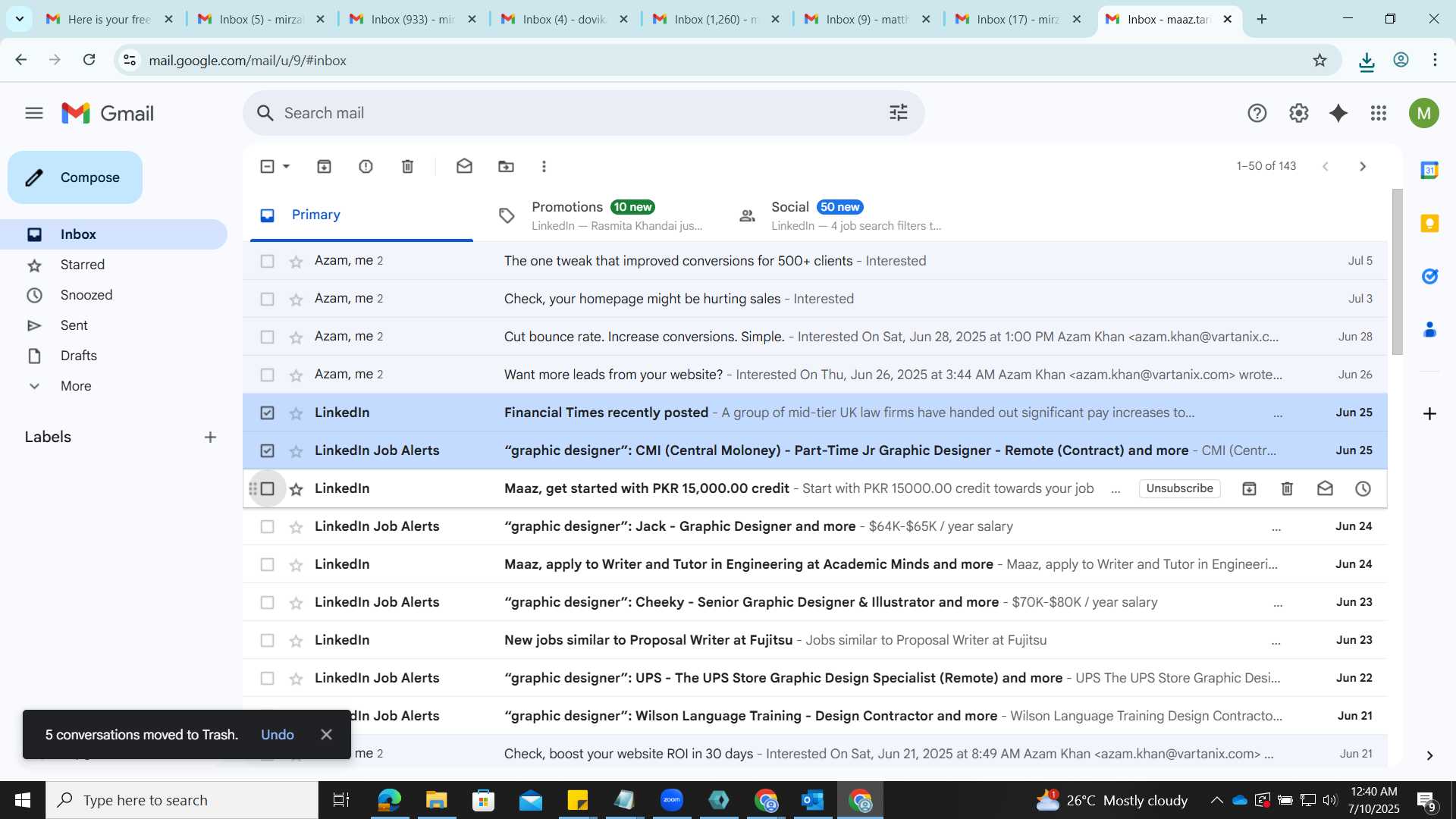The width and height of the screenshot is (1456, 819).
Task: Tick the Cut bounce rate email checkbox
Action: [x=267, y=337]
